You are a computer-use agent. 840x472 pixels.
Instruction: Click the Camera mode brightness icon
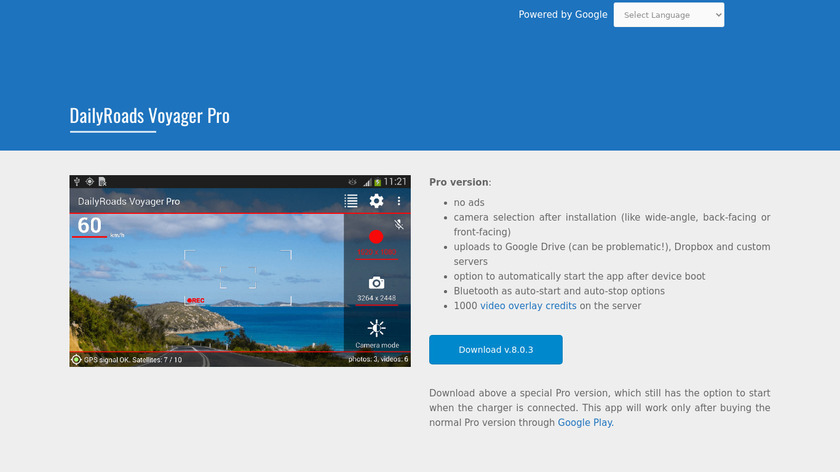tap(376, 328)
